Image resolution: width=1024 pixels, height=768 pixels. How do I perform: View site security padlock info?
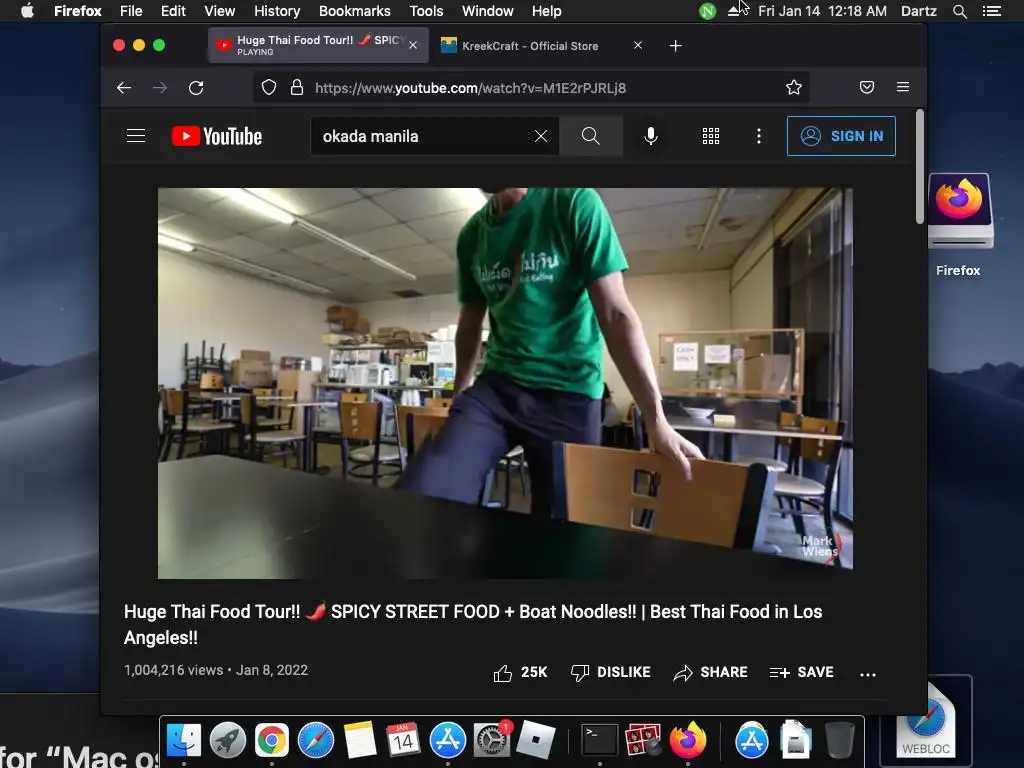tap(296, 88)
